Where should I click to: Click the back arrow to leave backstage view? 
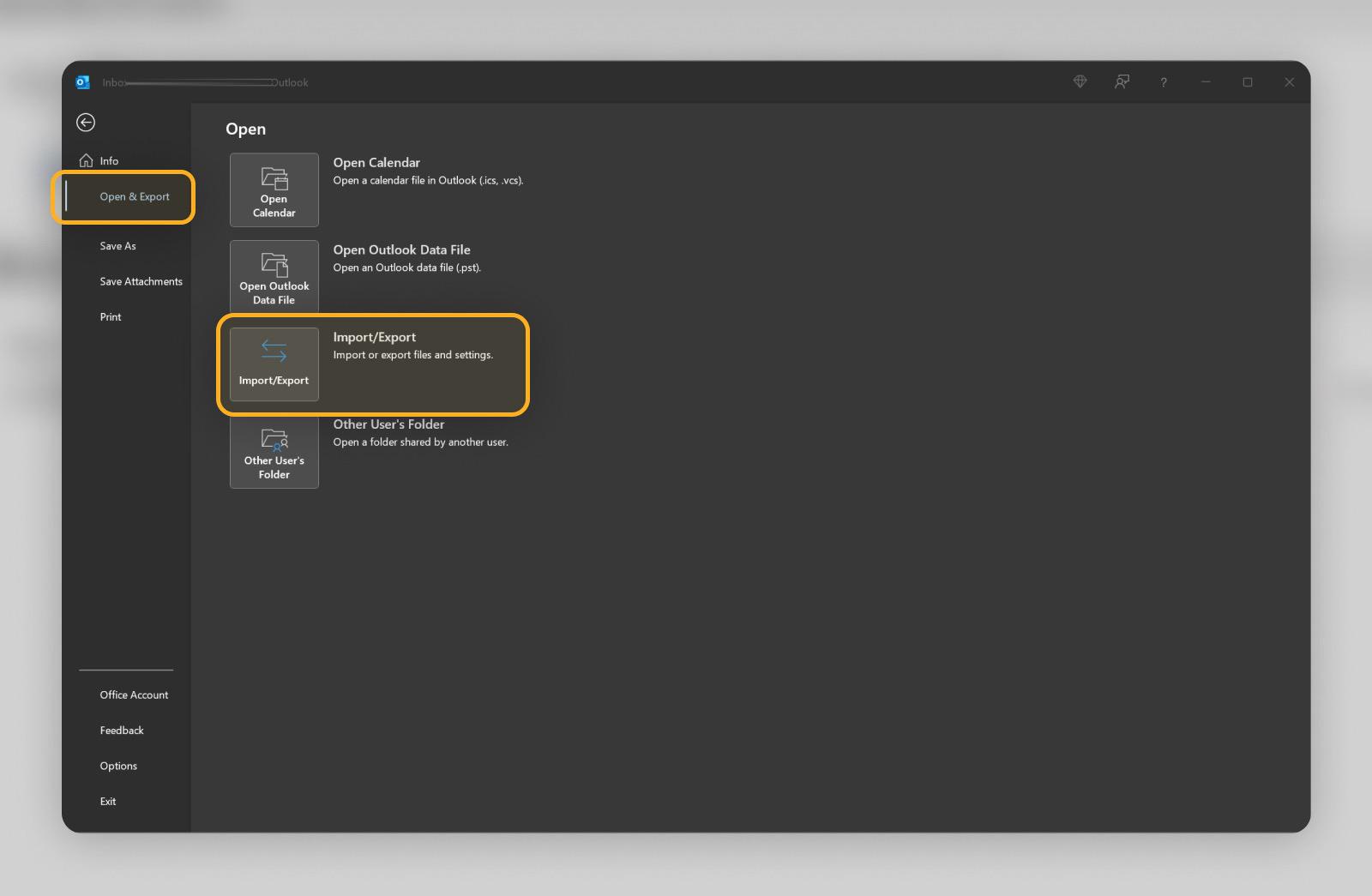pyautogui.click(x=86, y=123)
